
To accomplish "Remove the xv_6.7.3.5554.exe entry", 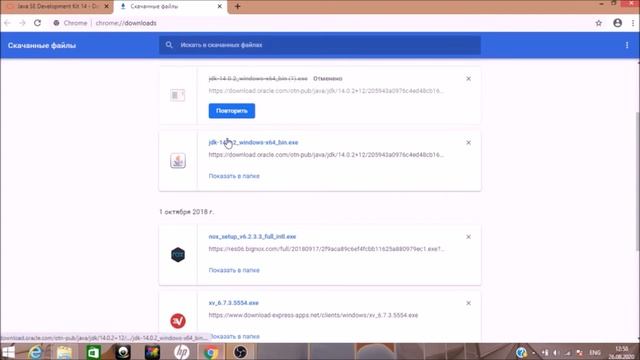I will [469, 303].
